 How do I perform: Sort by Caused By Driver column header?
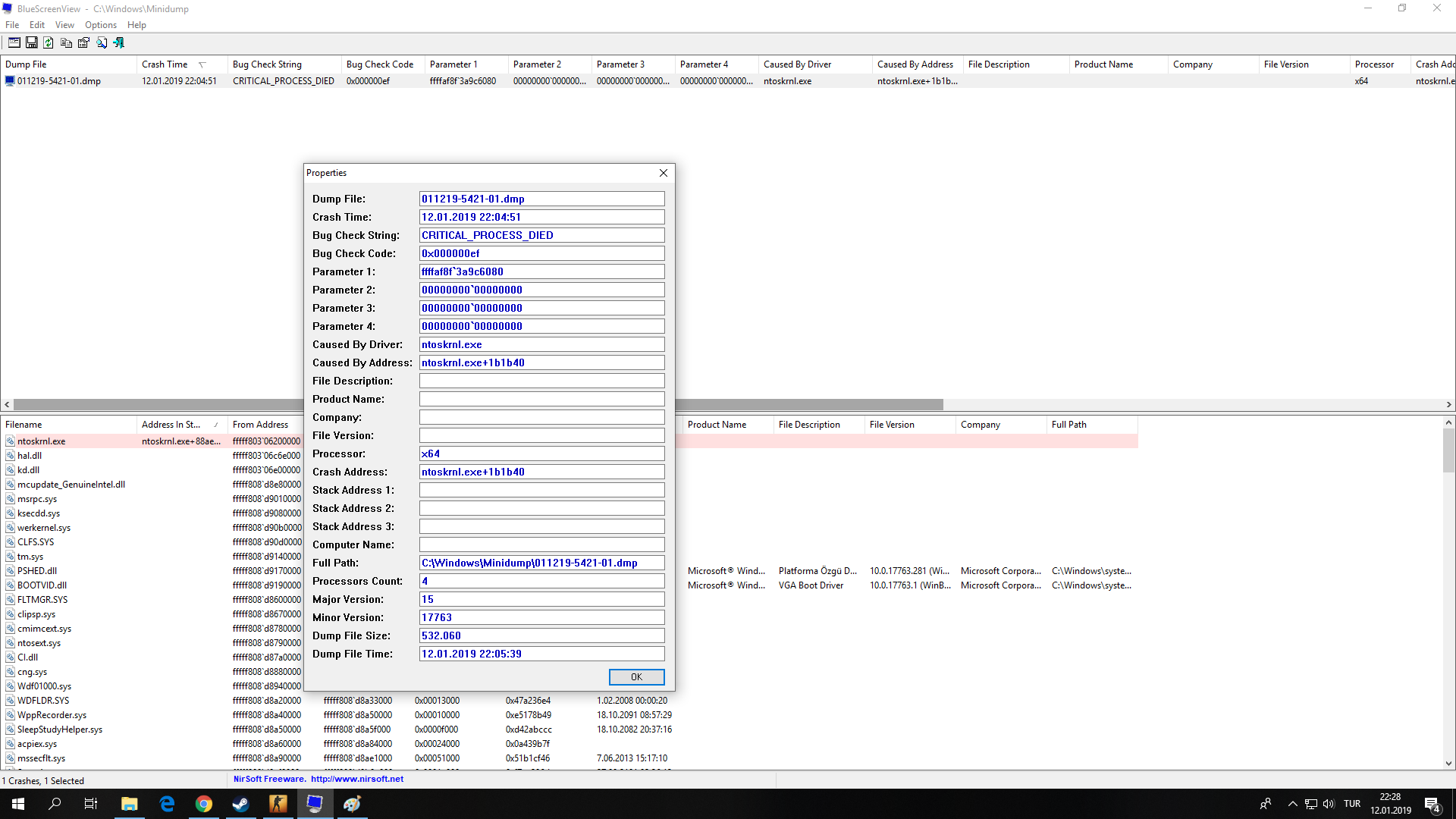[815, 64]
